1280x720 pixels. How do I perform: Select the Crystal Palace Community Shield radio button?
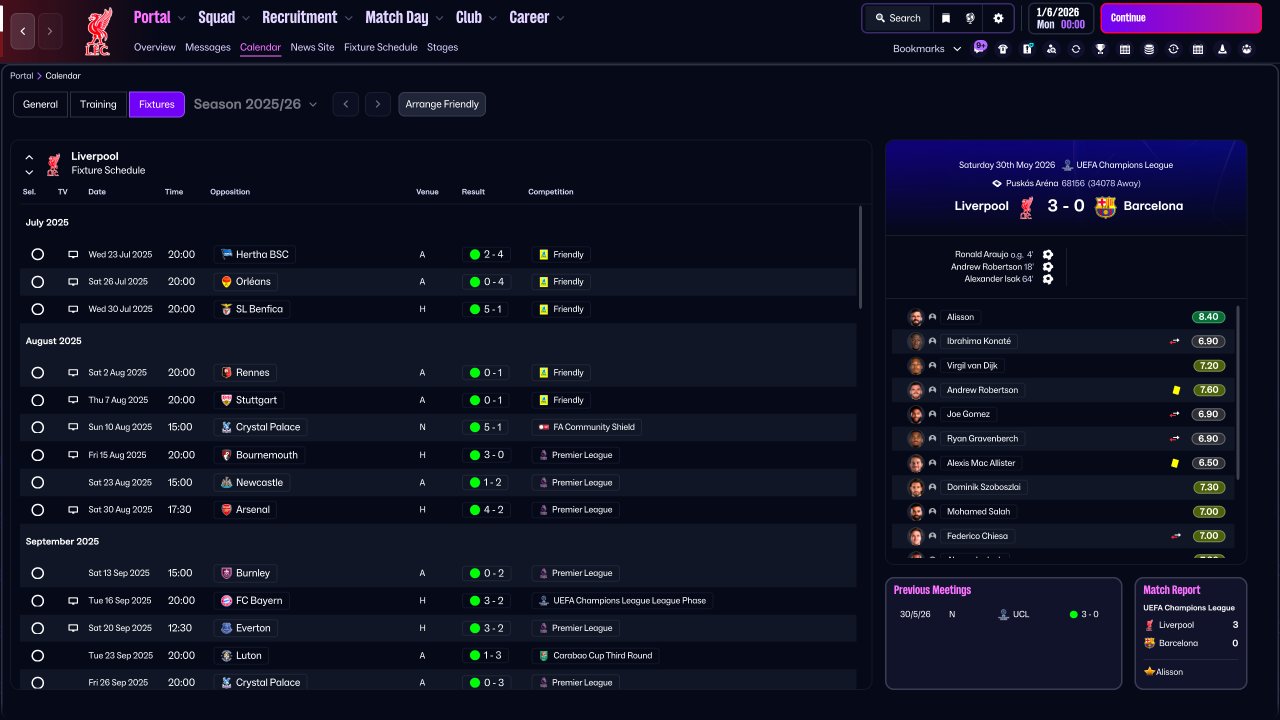[x=38, y=427]
